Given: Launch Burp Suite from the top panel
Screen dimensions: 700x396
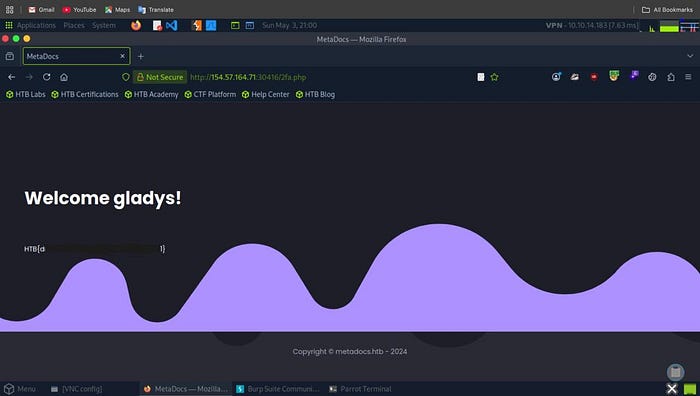Looking at the screenshot, I should [x=196, y=25].
